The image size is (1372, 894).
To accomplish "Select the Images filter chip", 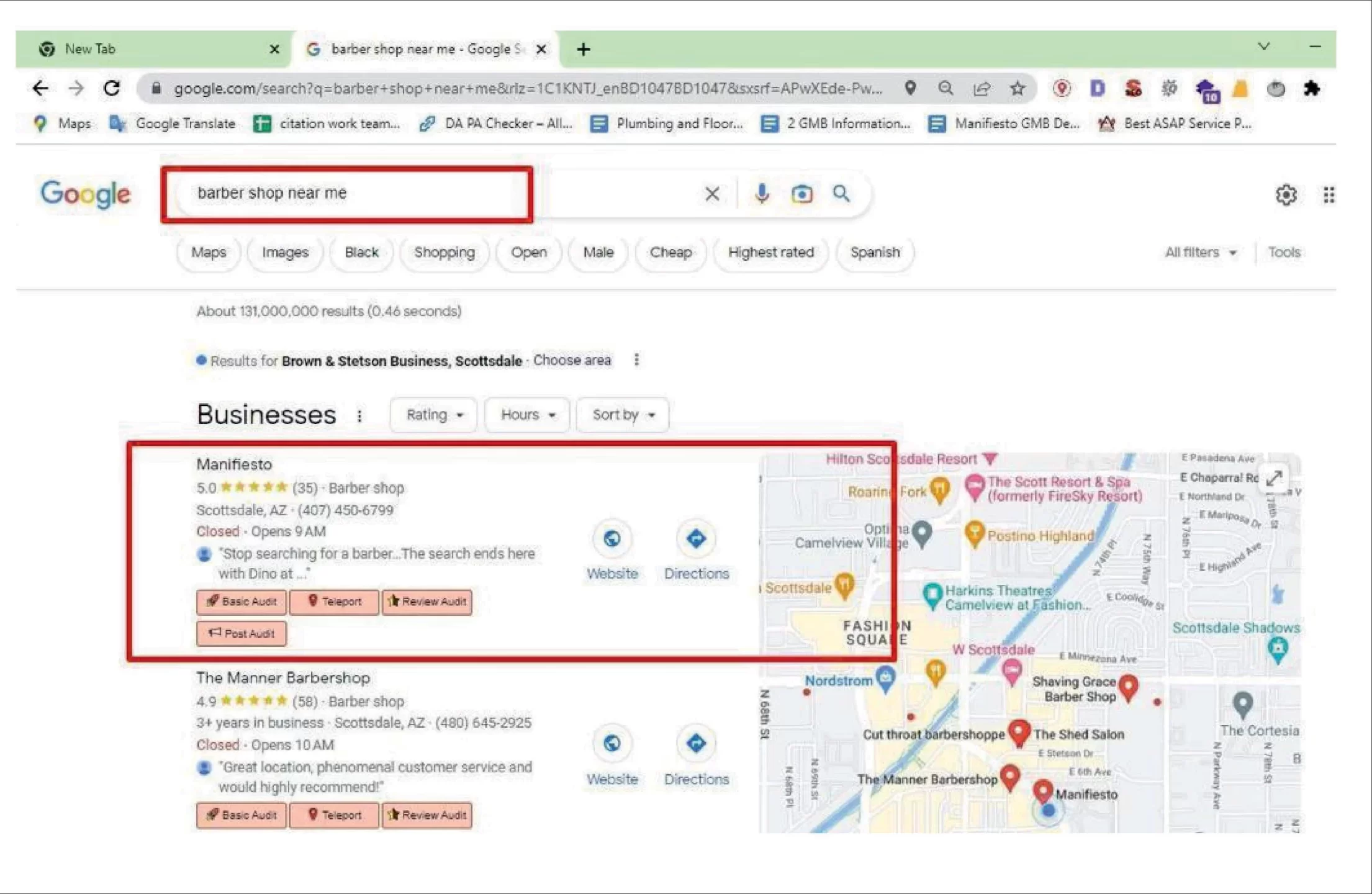I will (x=285, y=253).
